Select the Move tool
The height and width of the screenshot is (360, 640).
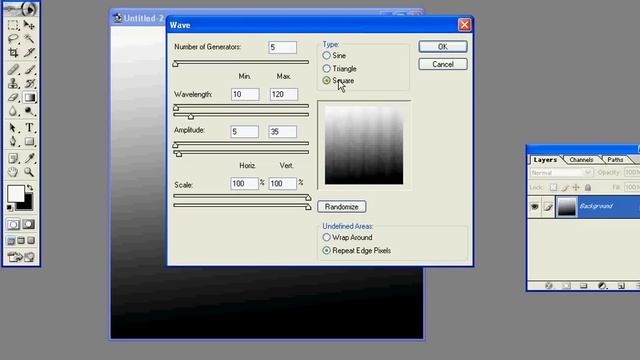(x=29, y=25)
